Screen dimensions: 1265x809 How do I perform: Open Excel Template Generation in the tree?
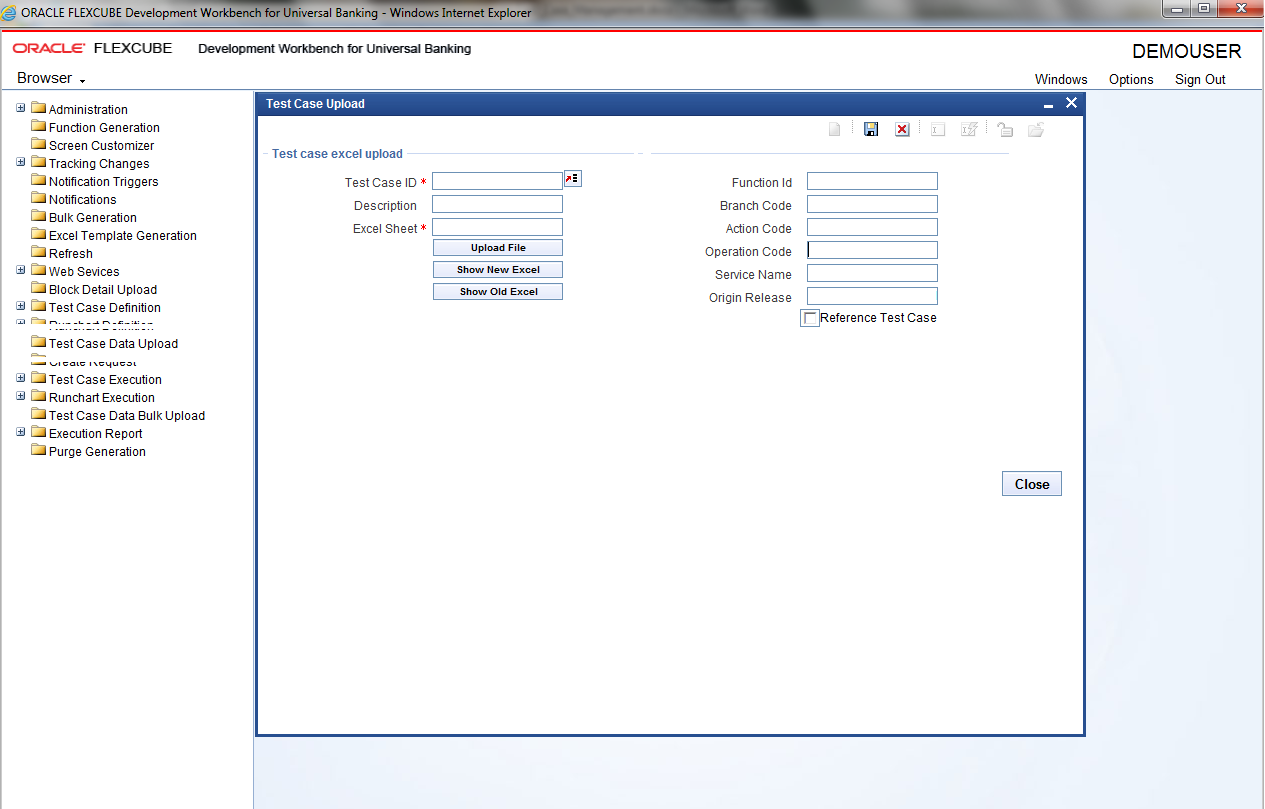click(122, 236)
